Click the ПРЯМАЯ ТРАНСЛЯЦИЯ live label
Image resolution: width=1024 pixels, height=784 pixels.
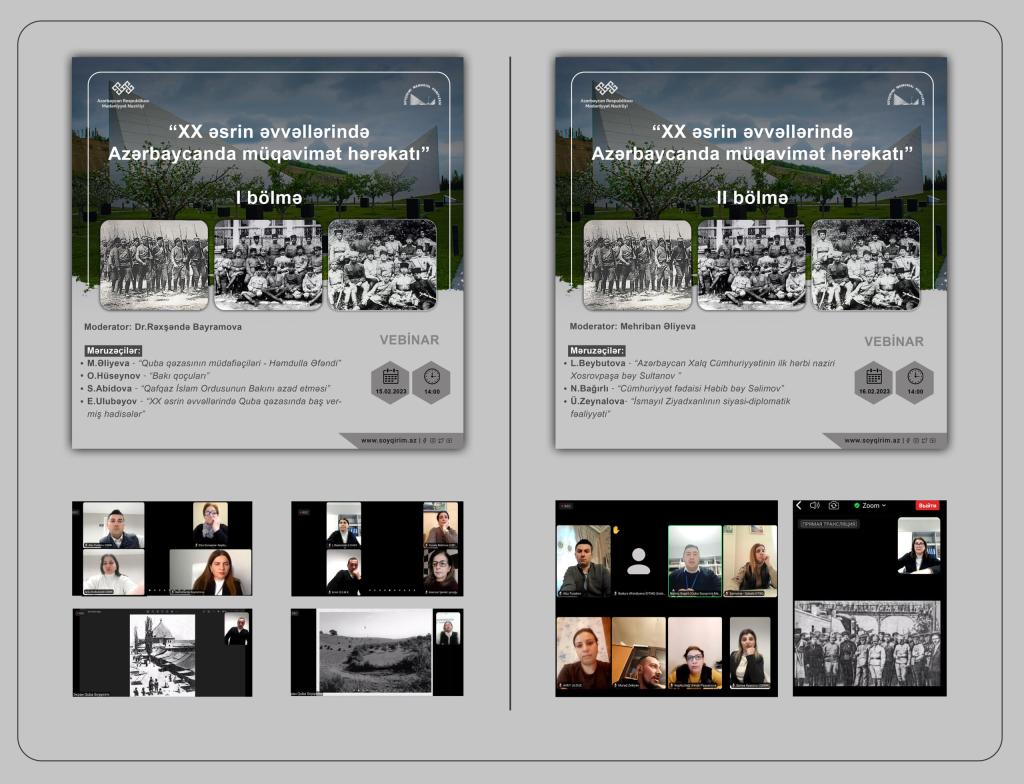pyautogui.click(x=829, y=524)
